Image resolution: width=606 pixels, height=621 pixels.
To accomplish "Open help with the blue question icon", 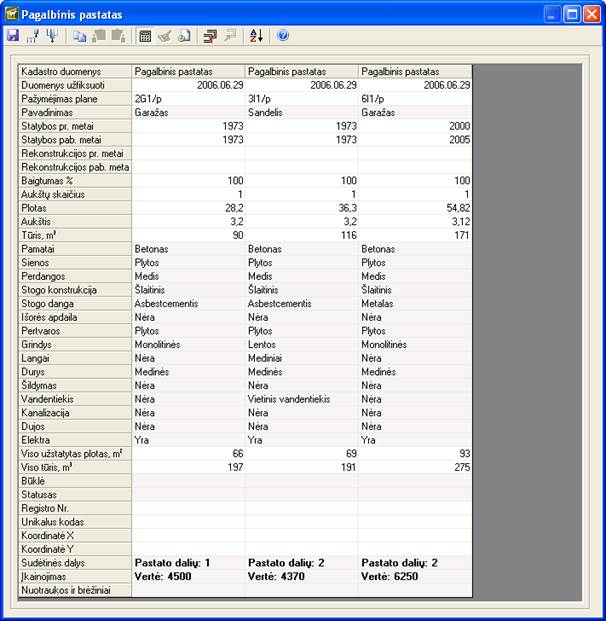I will (283, 36).
